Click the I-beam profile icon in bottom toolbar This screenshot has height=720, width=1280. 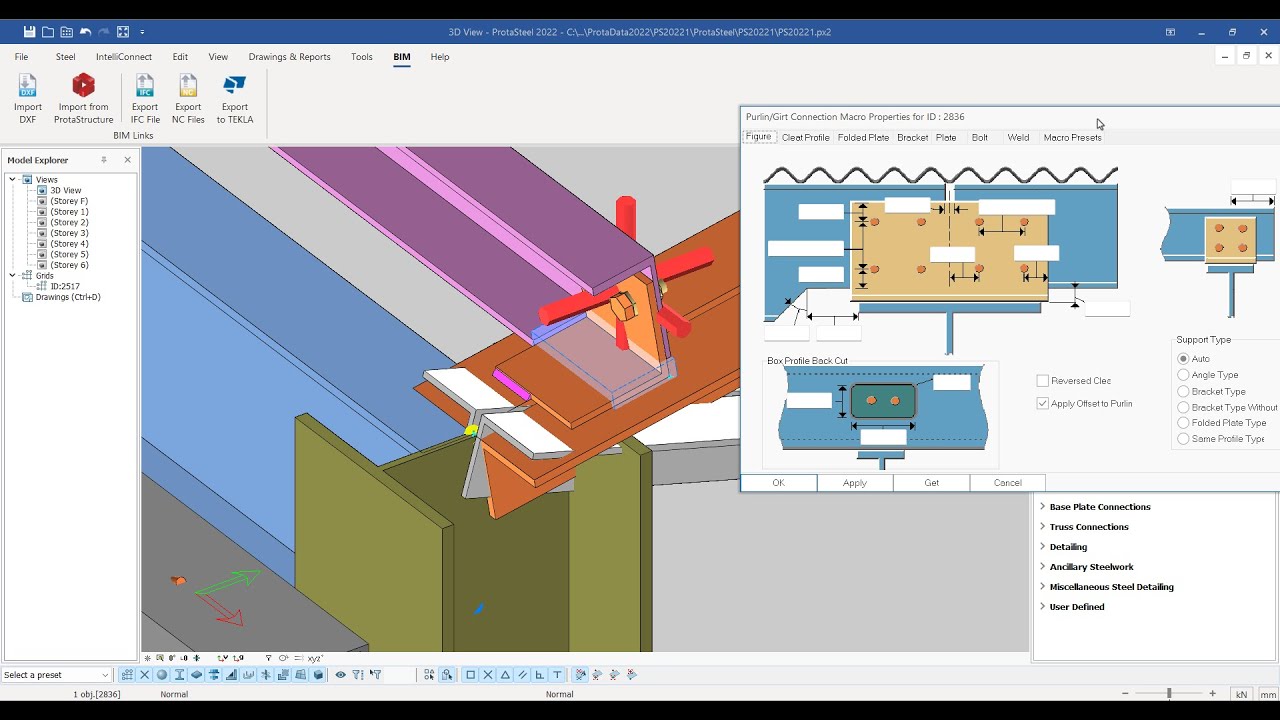179,675
